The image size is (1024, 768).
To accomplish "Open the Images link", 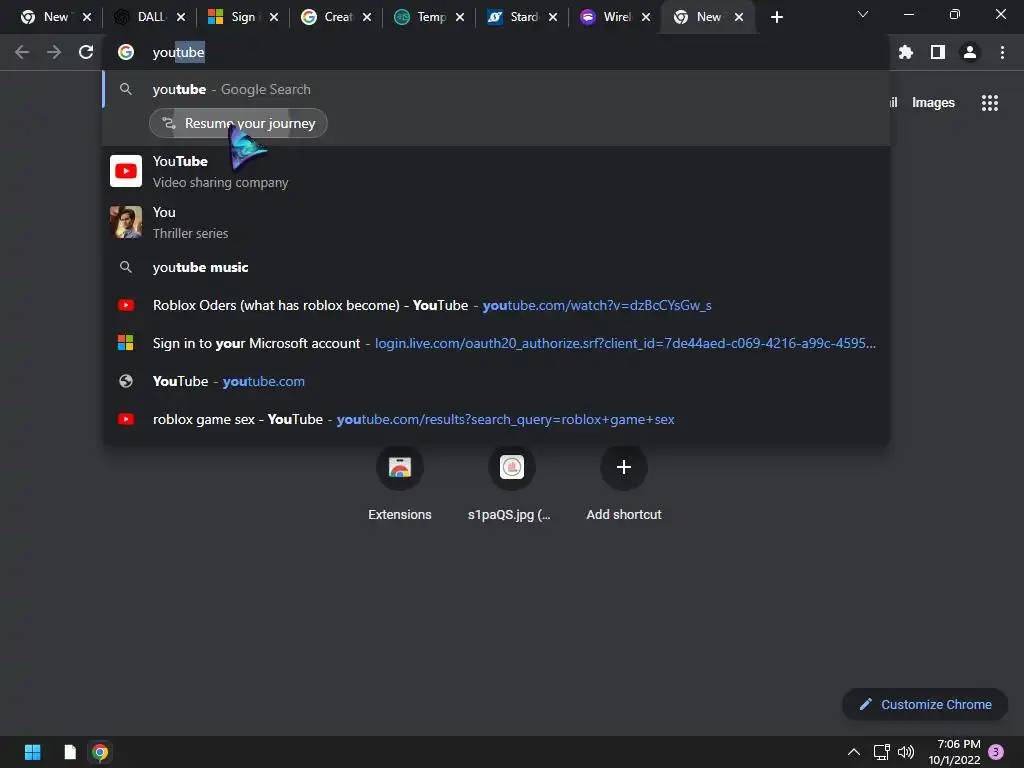I will (x=933, y=103).
